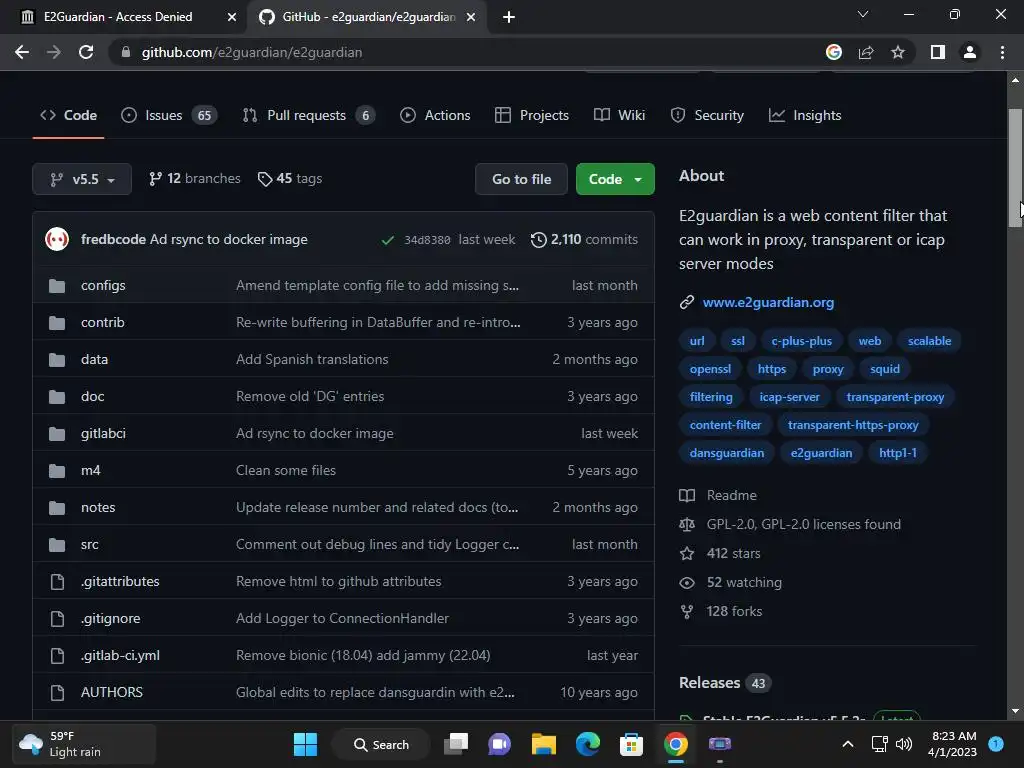This screenshot has height=768, width=1024.
Task: Open 'Add Spanish translations' commit message
Action: coord(312,359)
